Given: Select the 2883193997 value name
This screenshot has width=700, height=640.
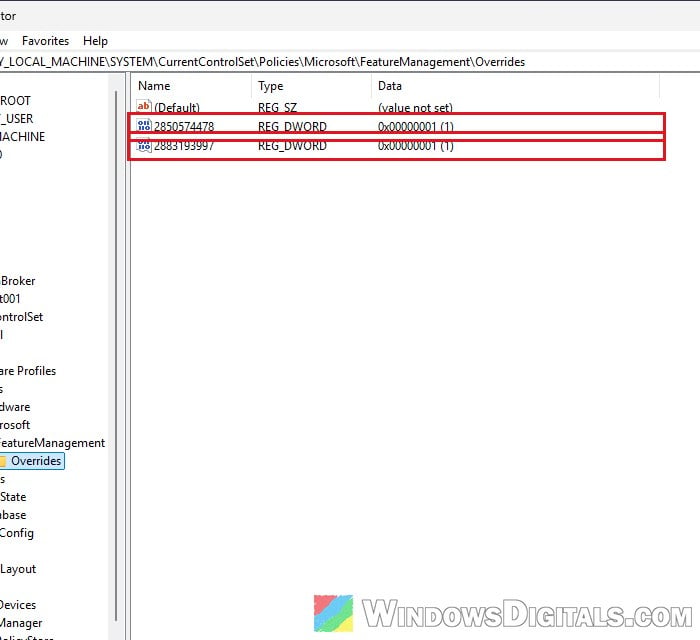Looking at the screenshot, I should (x=184, y=145).
